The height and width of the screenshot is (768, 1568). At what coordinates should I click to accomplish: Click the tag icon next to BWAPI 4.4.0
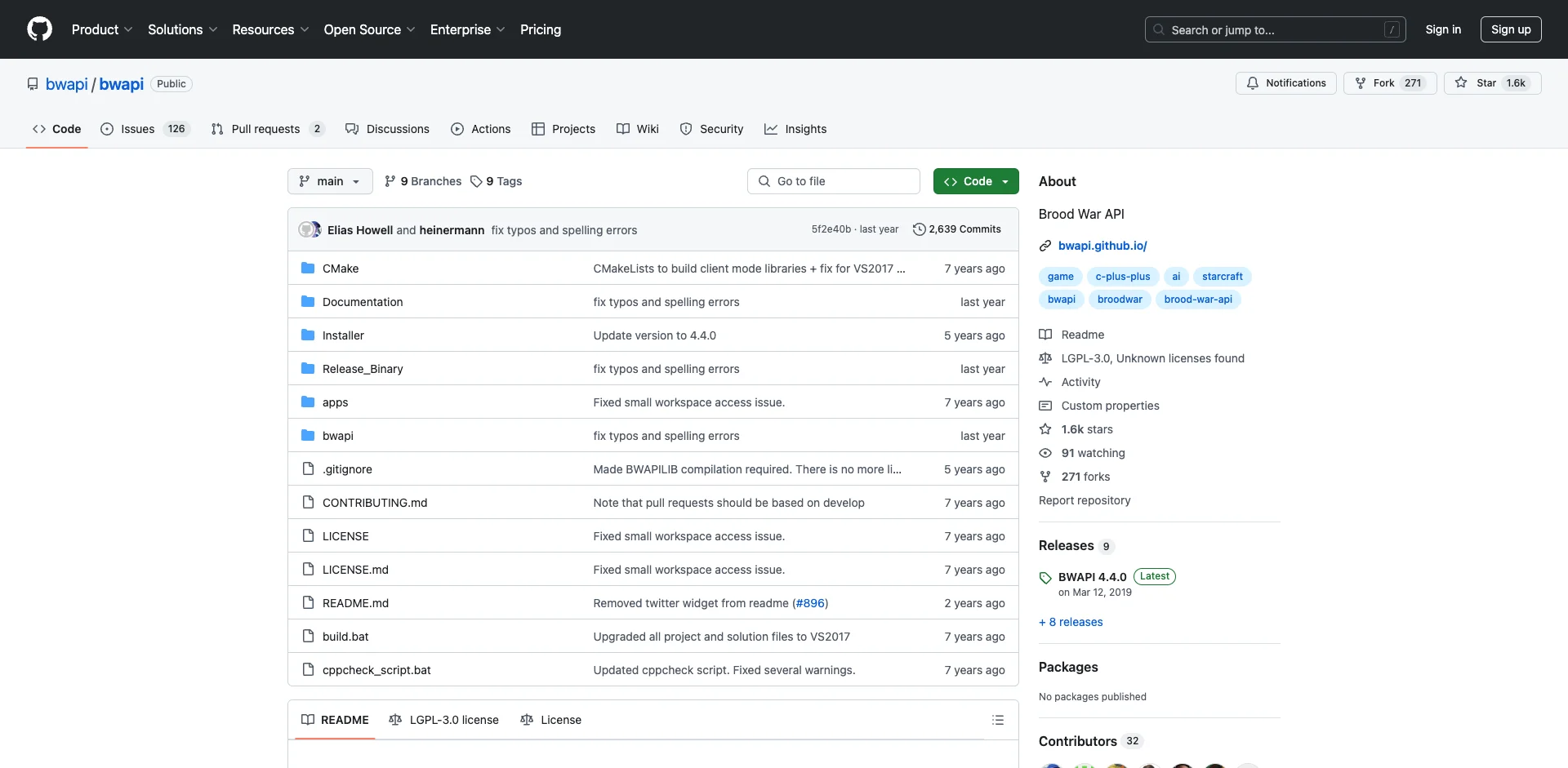click(1045, 578)
